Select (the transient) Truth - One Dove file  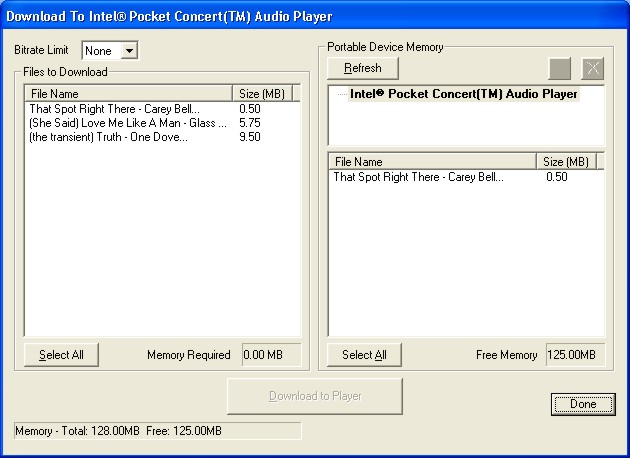[x=108, y=137]
